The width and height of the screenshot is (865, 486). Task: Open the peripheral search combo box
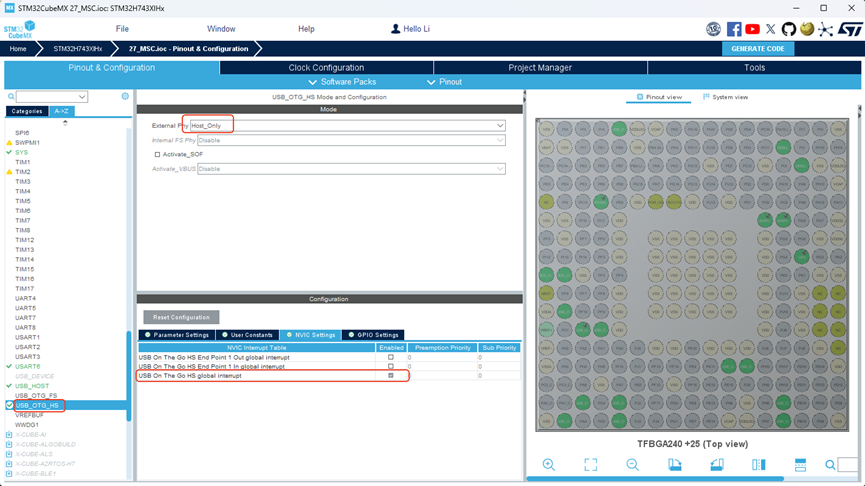[x=51, y=97]
